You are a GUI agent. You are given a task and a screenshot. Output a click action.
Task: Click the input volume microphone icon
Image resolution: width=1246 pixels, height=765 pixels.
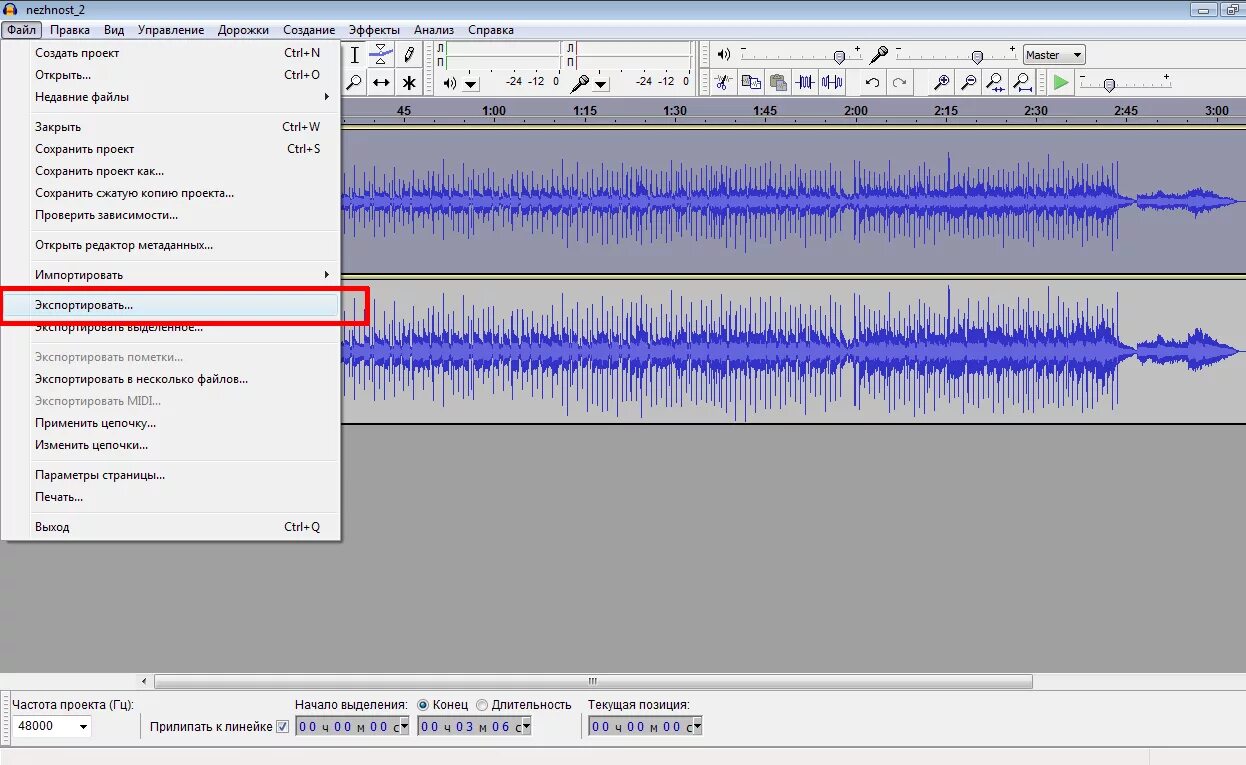(879, 54)
